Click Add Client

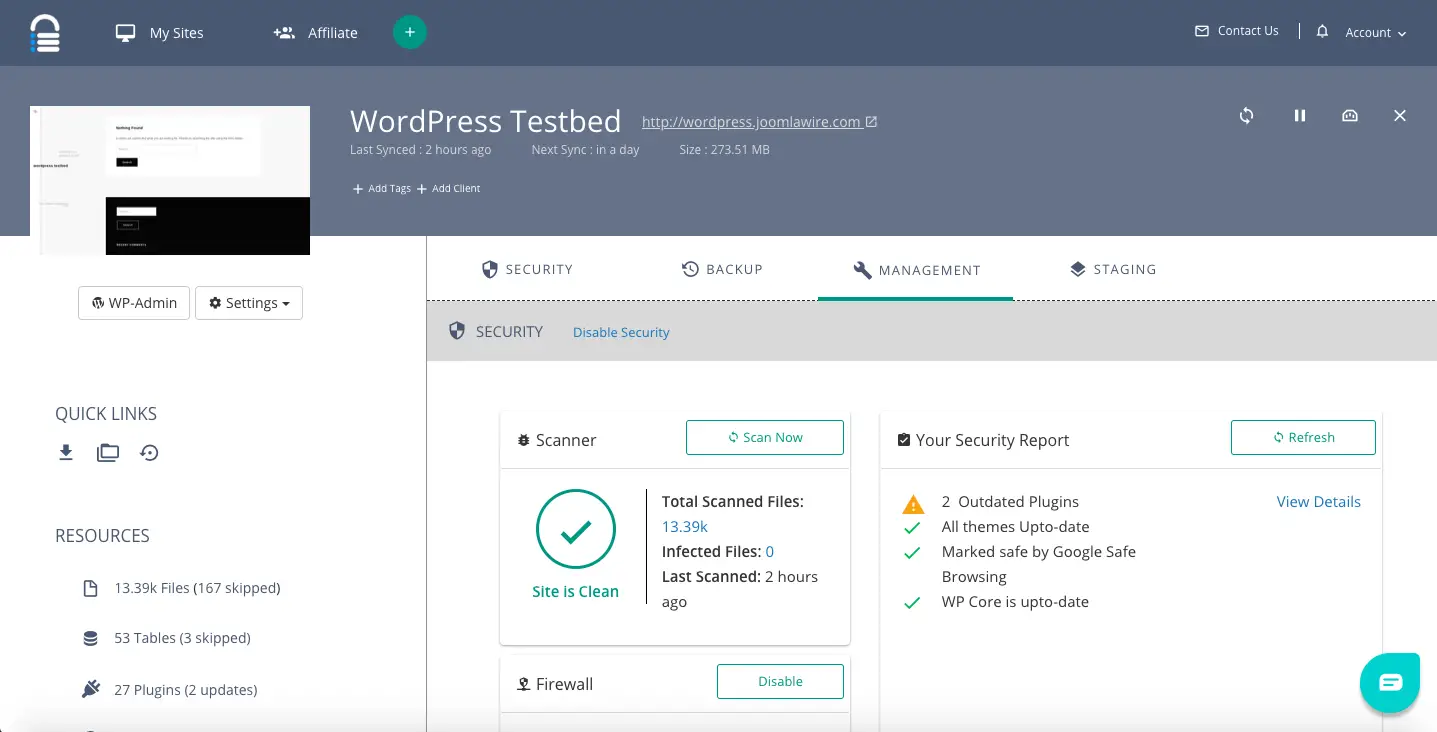coord(449,188)
